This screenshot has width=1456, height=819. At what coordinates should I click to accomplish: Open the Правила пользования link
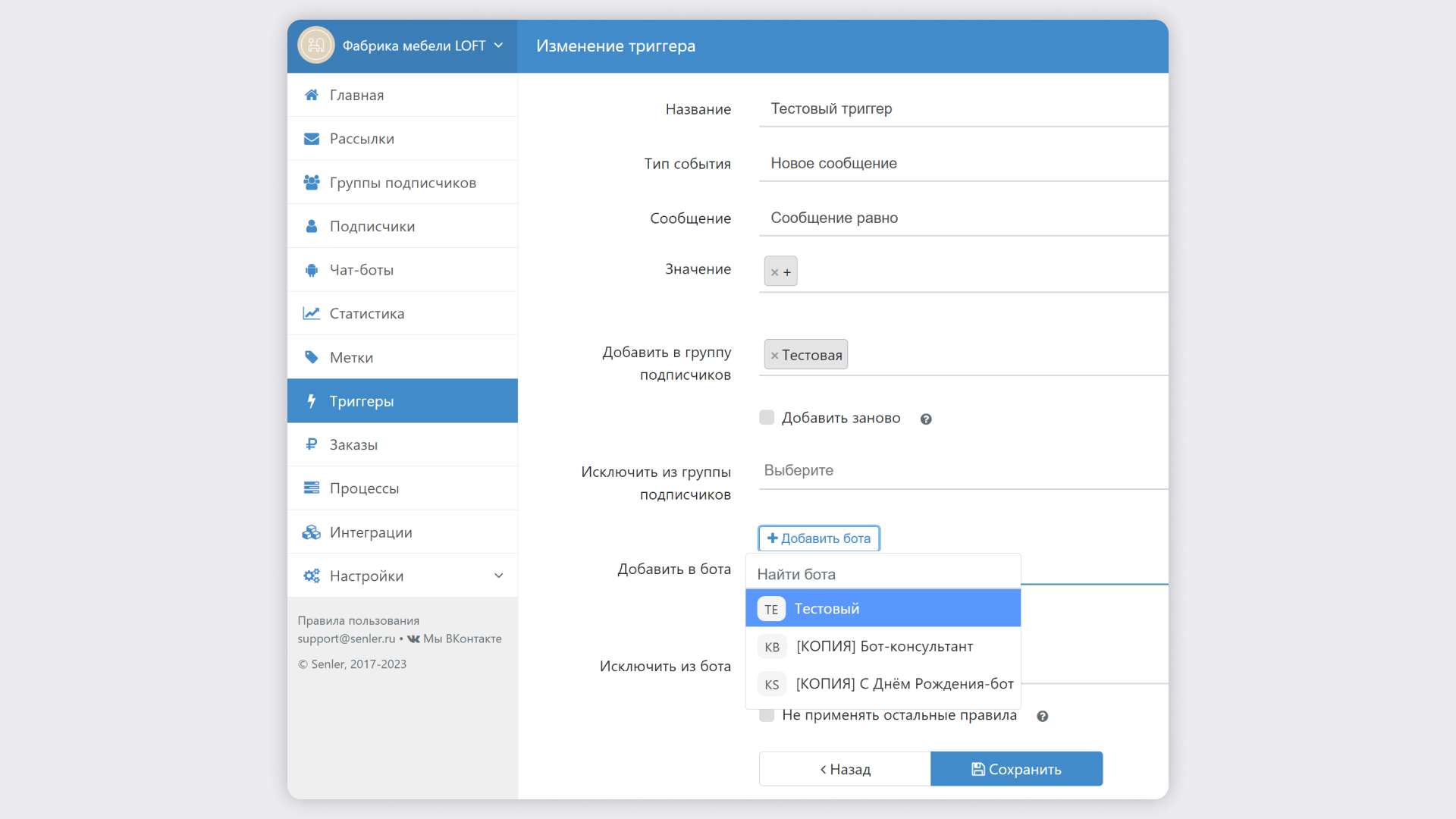click(x=359, y=620)
